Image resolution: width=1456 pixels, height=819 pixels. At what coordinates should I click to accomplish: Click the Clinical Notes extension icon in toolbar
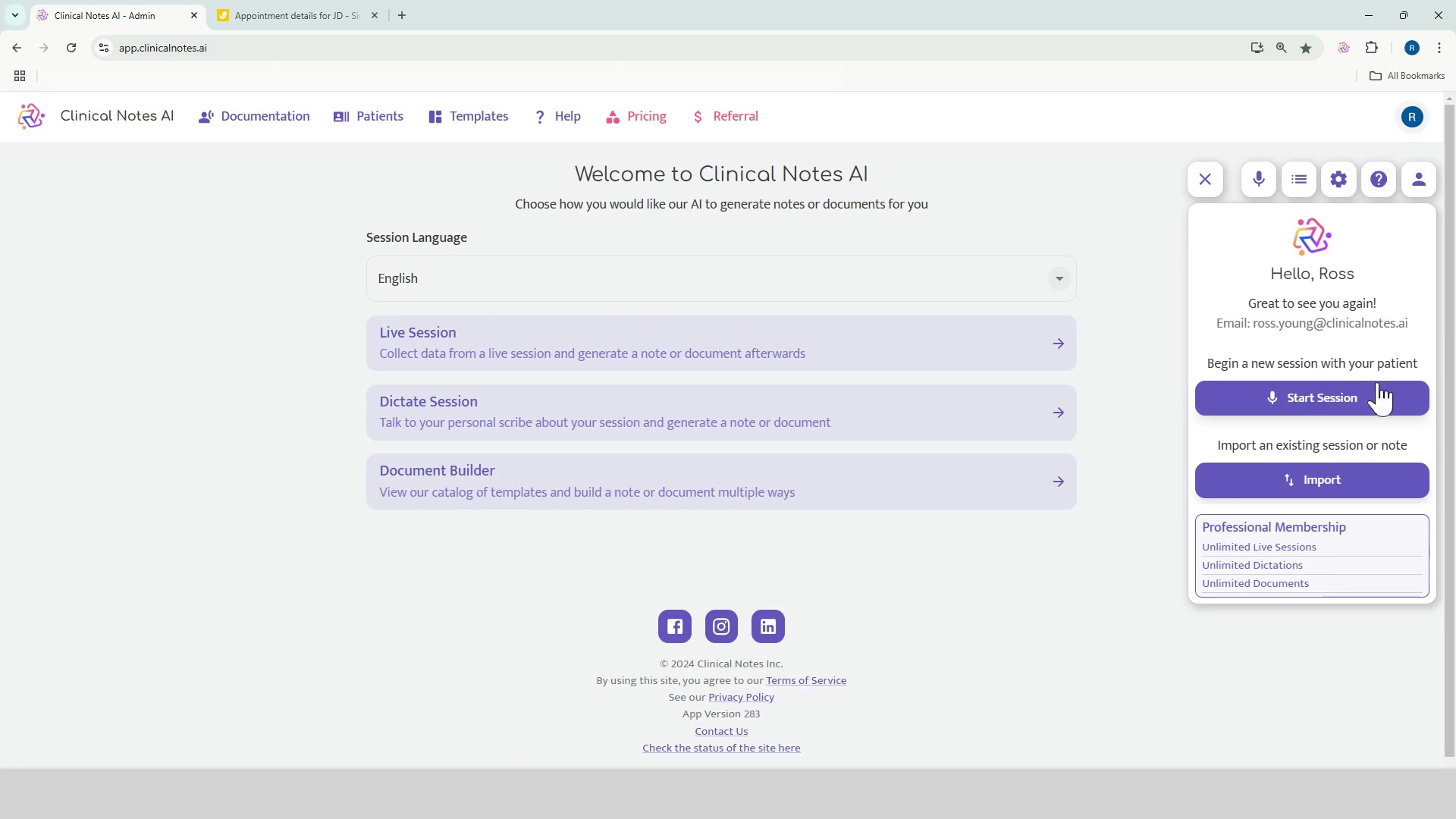coord(1344,48)
